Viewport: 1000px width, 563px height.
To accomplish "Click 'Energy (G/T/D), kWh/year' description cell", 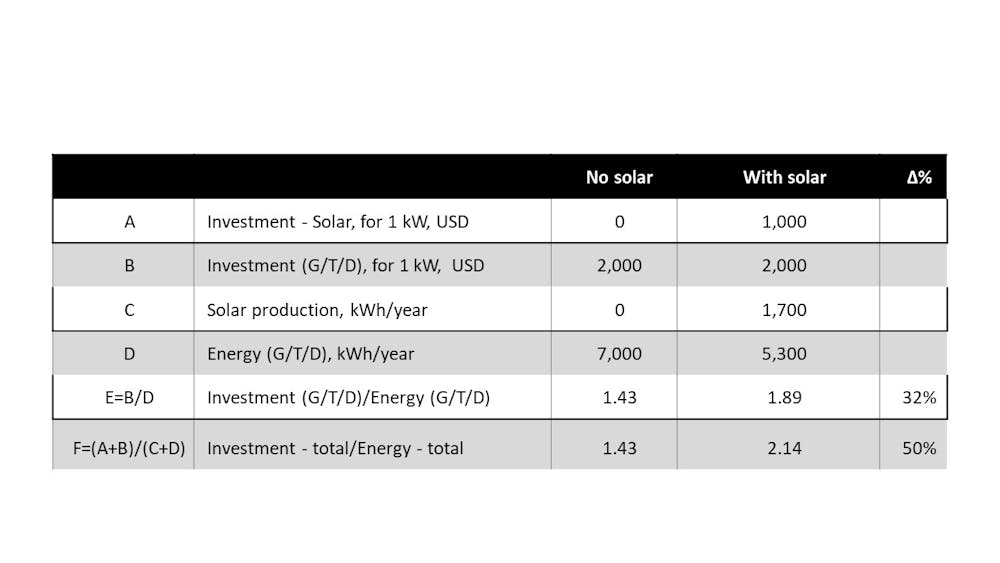I will (310, 354).
